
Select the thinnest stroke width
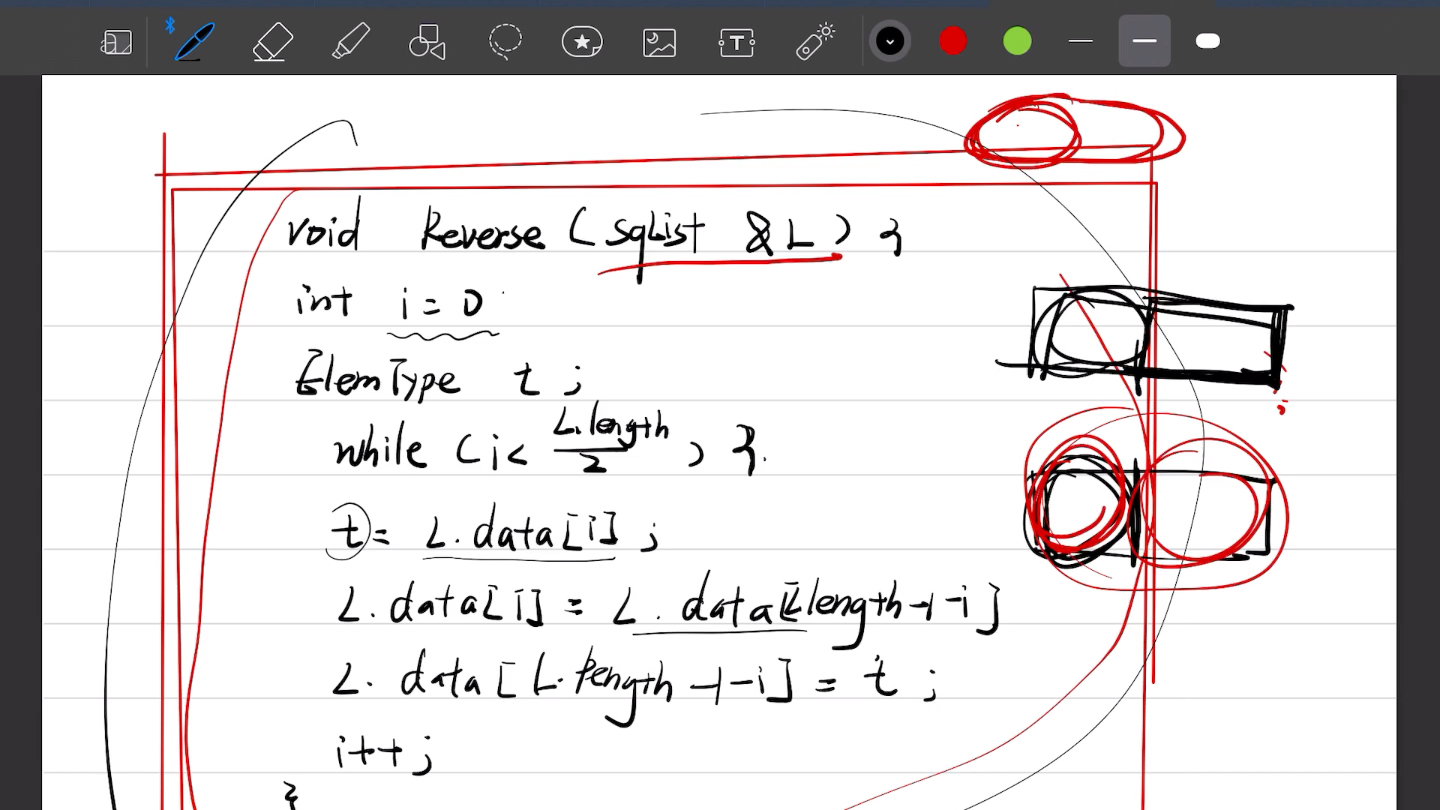coord(1081,41)
